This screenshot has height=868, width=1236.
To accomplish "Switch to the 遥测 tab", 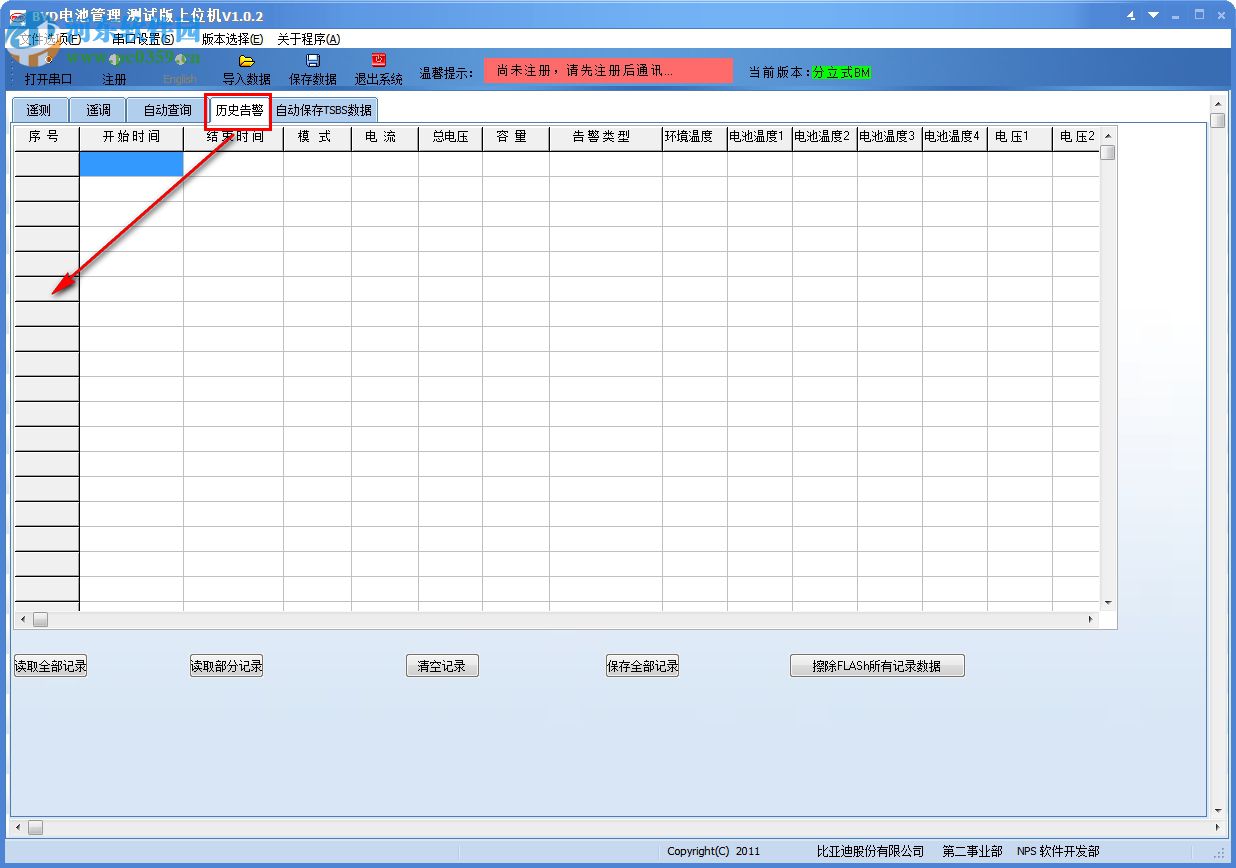I will click(x=39, y=110).
